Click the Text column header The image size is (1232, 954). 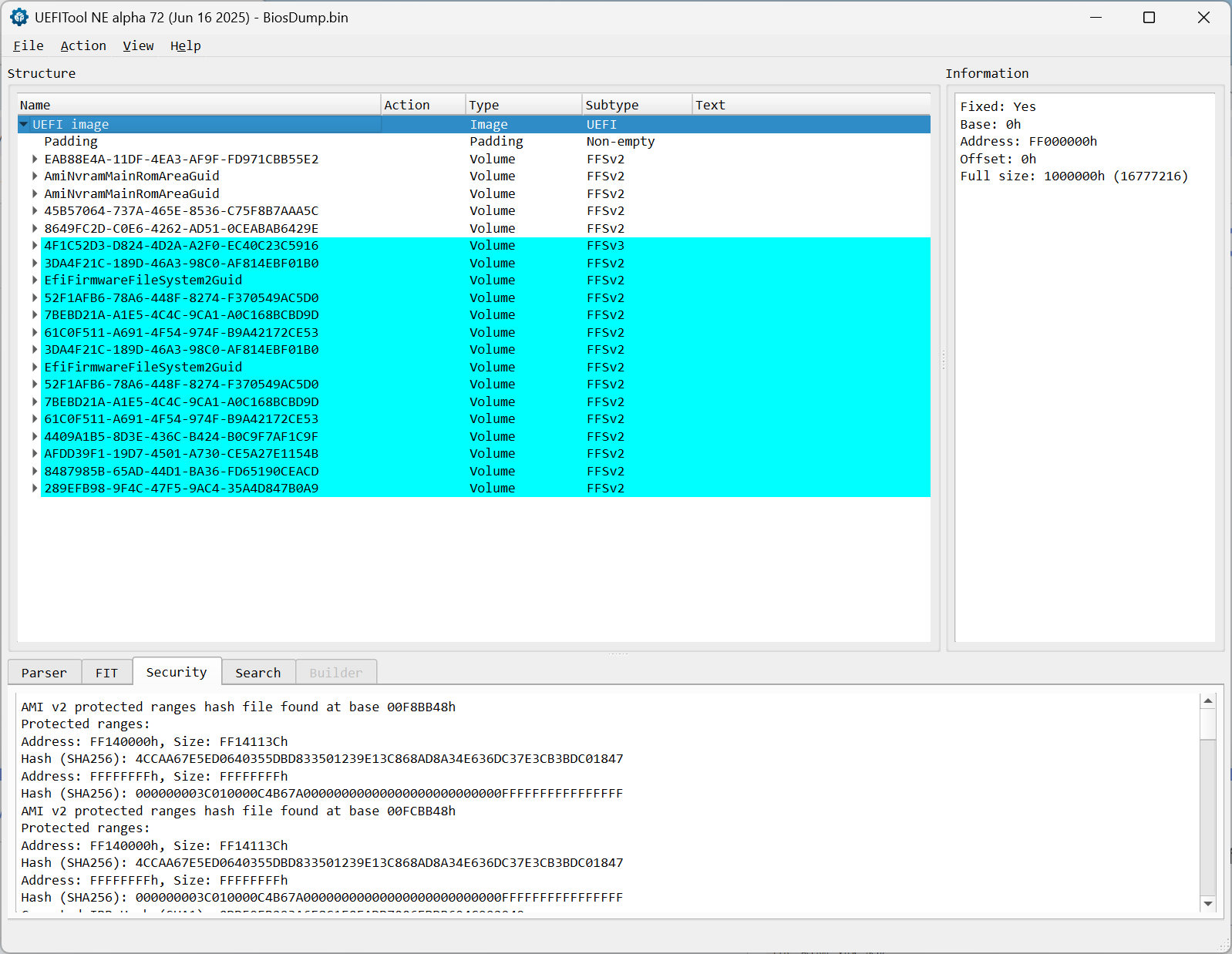(x=811, y=105)
